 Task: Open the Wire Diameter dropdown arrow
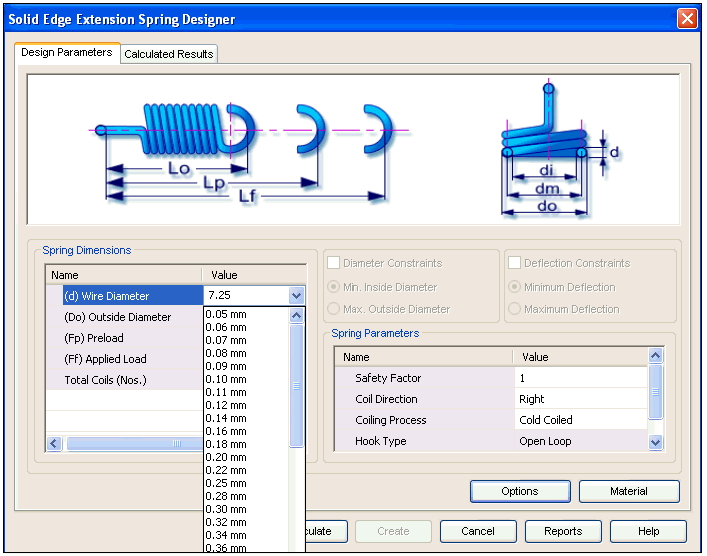[295, 296]
